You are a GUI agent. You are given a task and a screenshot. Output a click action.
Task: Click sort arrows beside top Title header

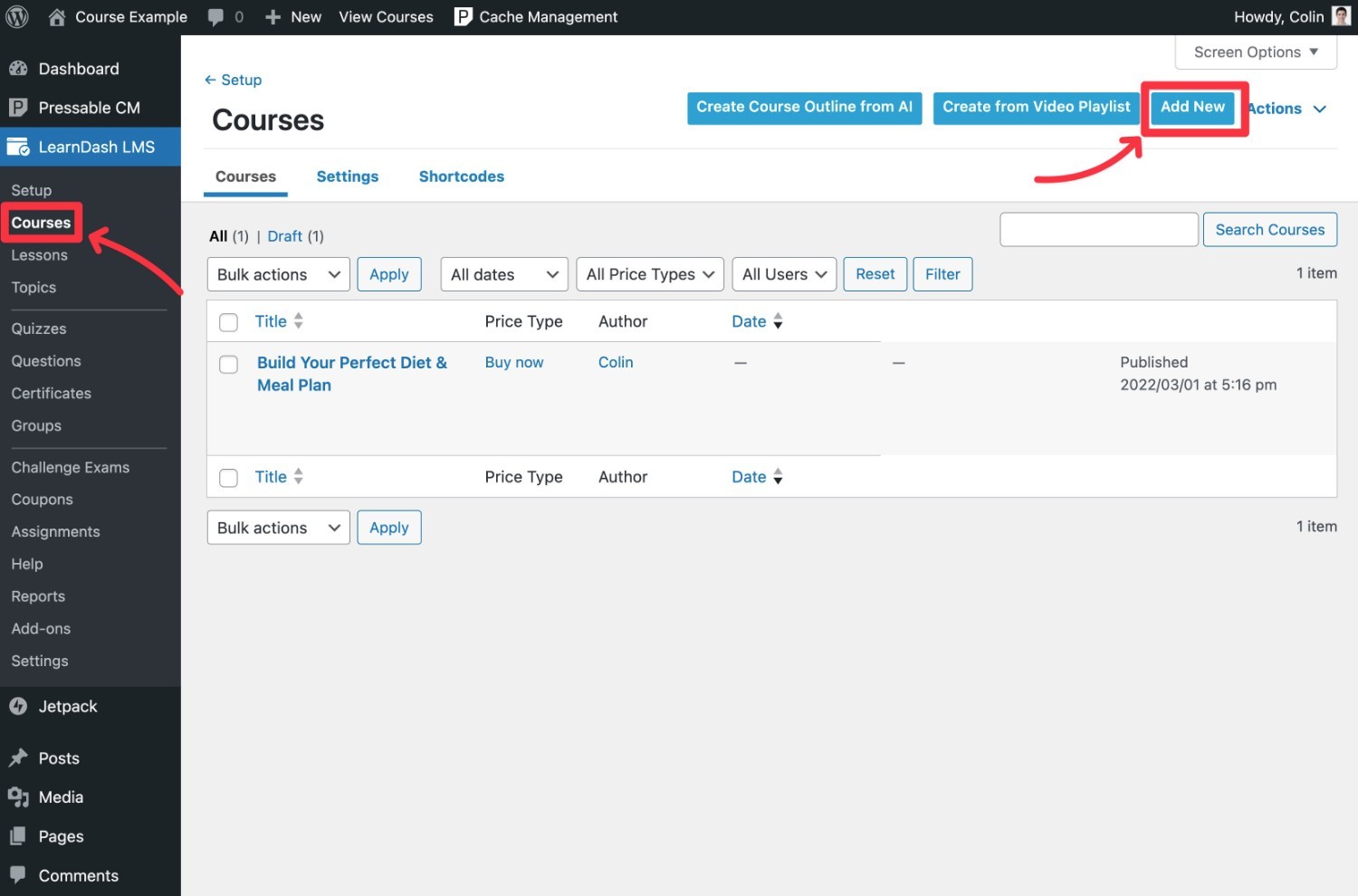coord(299,321)
